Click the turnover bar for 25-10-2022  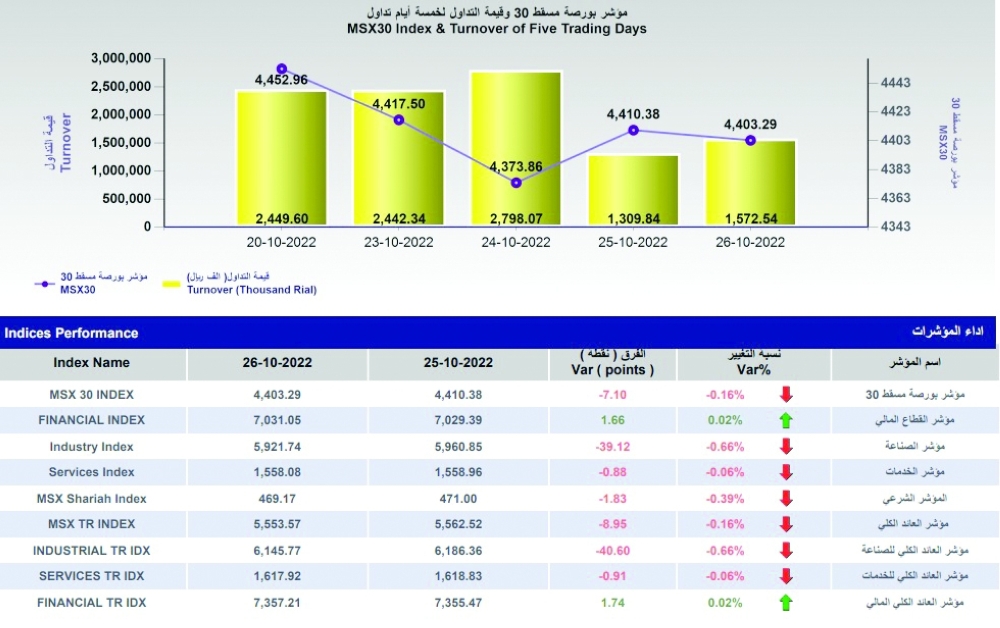click(x=633, y=190)
